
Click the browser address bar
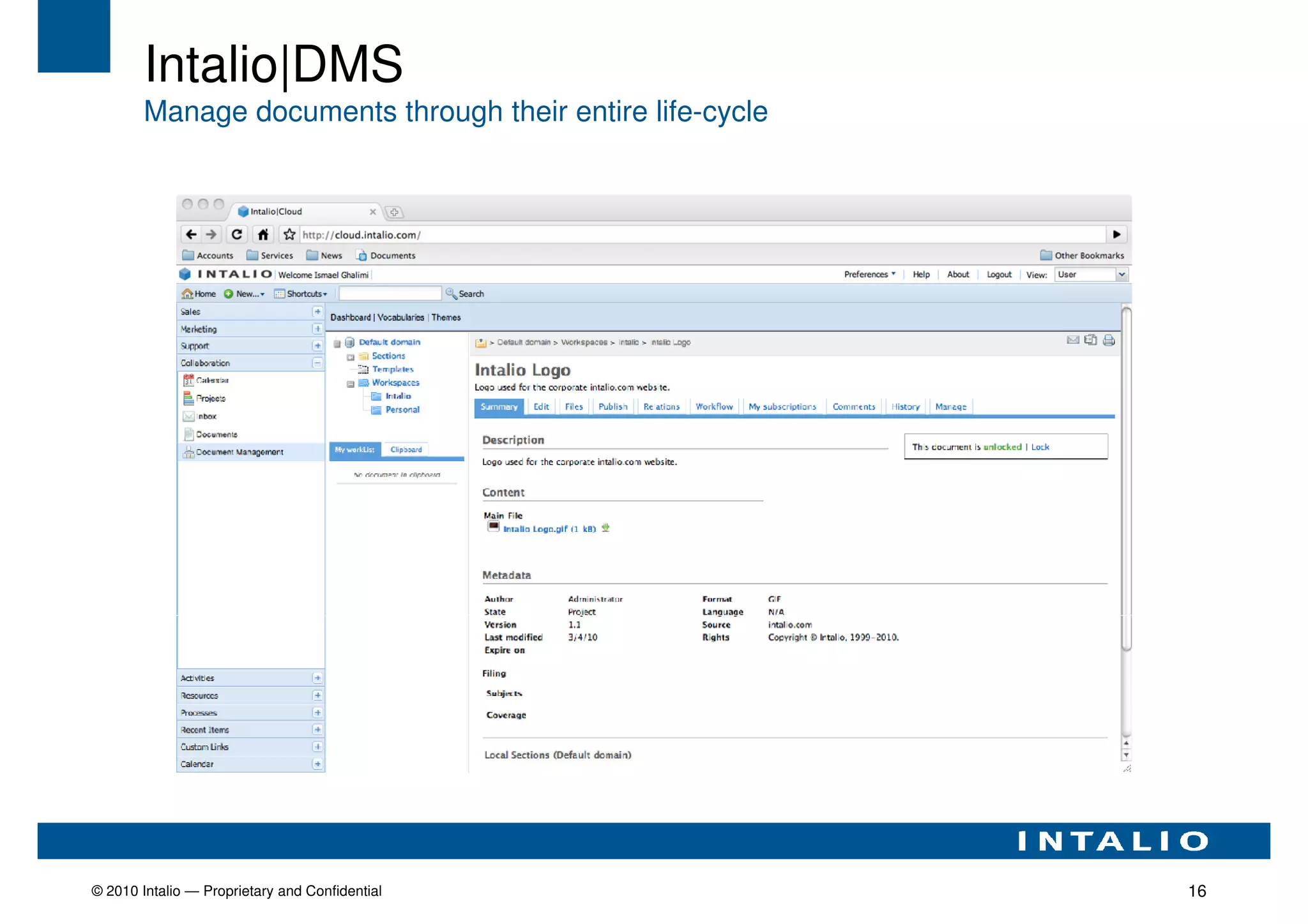tap(703, 234)
